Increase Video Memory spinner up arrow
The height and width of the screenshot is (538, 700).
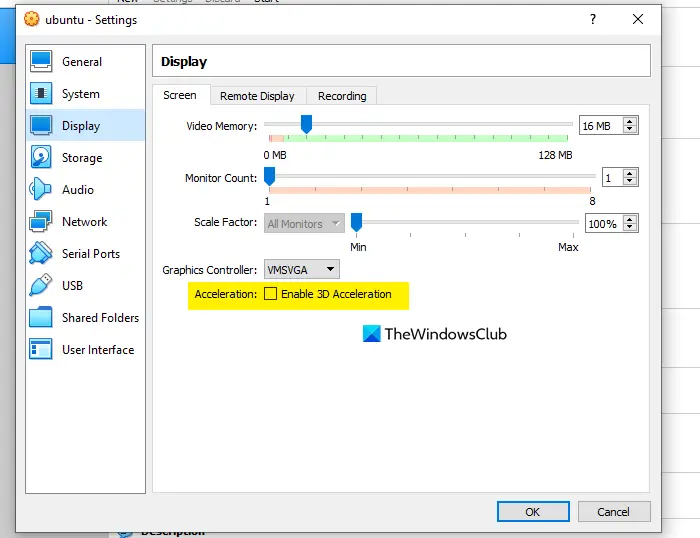click(x=629, y=121)
